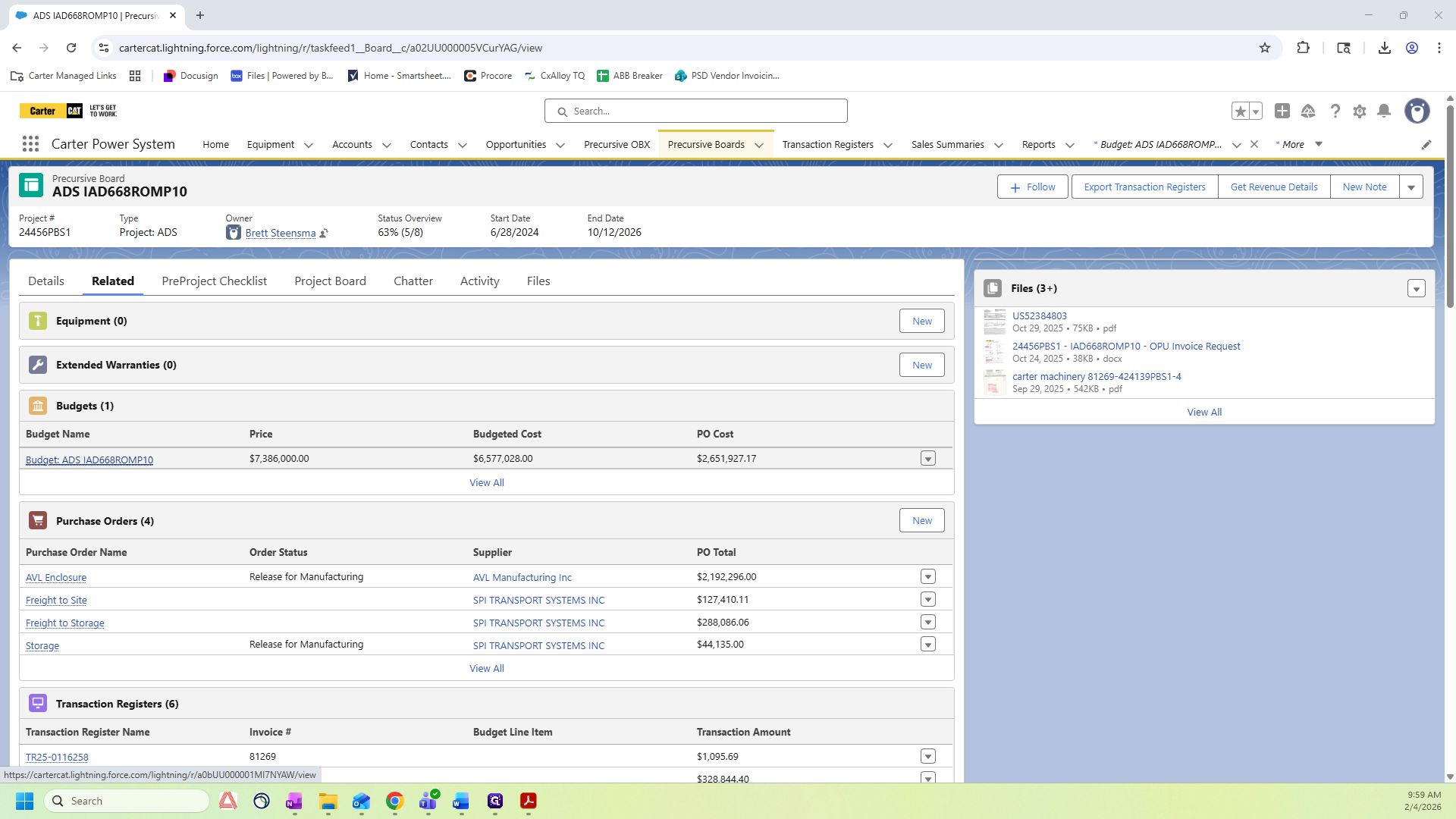
Task: Open the Files panel dropdown menu
Action: point(1416,289)
